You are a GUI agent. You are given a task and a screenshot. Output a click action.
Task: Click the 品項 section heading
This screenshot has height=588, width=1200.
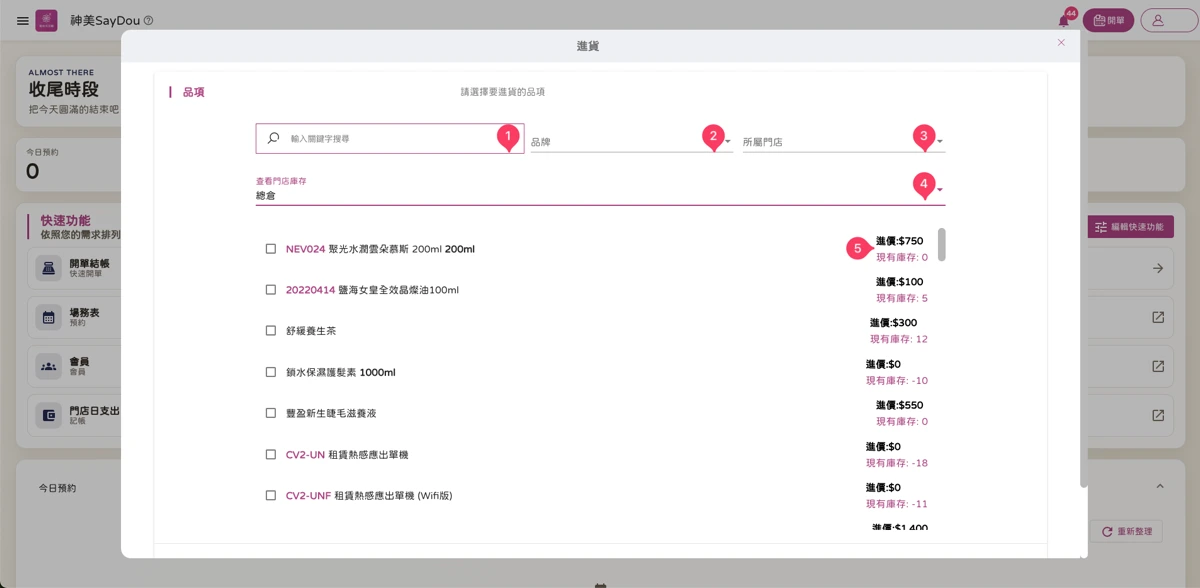(x=194, y=92)
